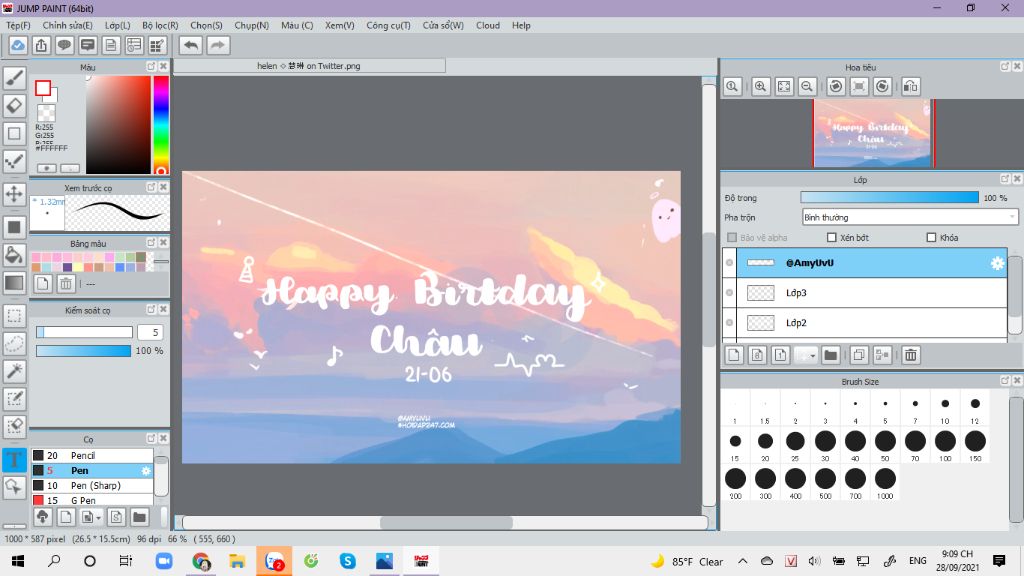Image resolution: width=1024 pixels, height=576 pixels.
Task: Click the Undo arrow
Action: (191, 46)
